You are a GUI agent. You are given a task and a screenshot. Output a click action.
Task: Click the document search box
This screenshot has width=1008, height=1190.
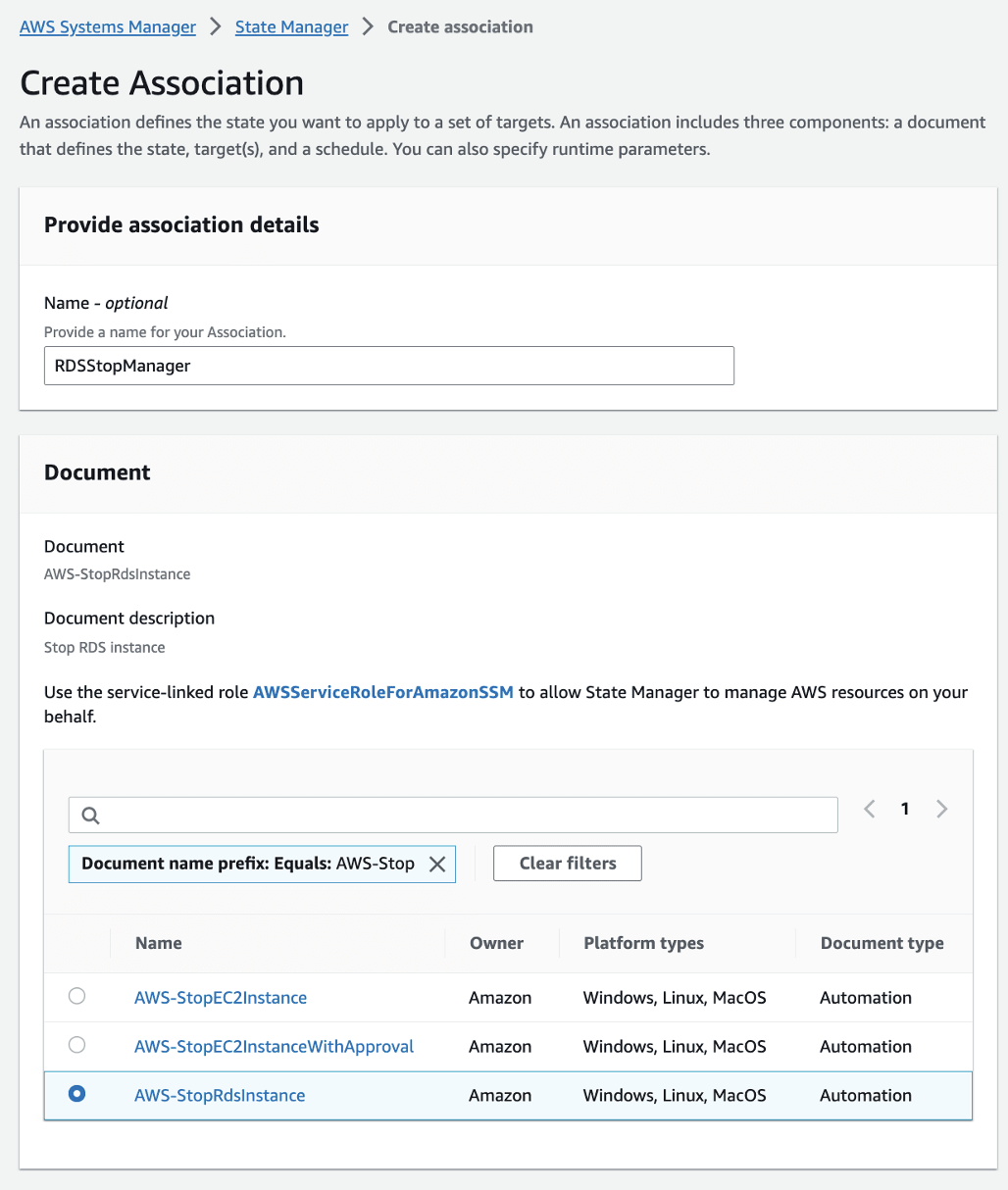point(453,815)
